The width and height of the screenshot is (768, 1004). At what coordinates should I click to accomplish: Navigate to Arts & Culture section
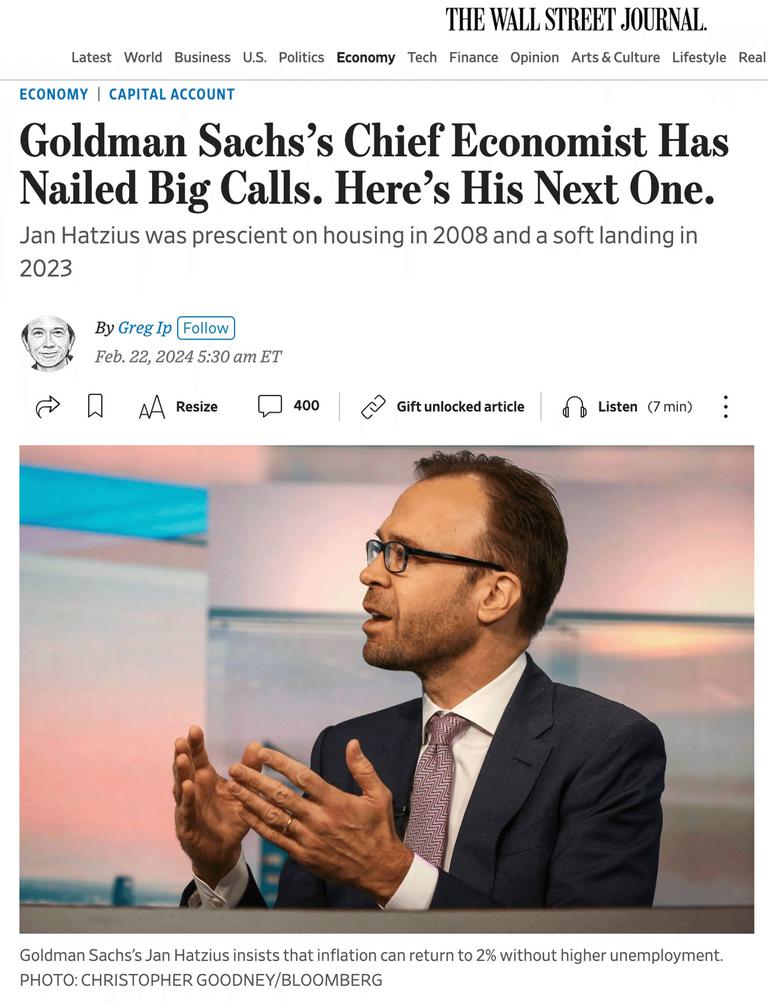[x=616, y=58]
